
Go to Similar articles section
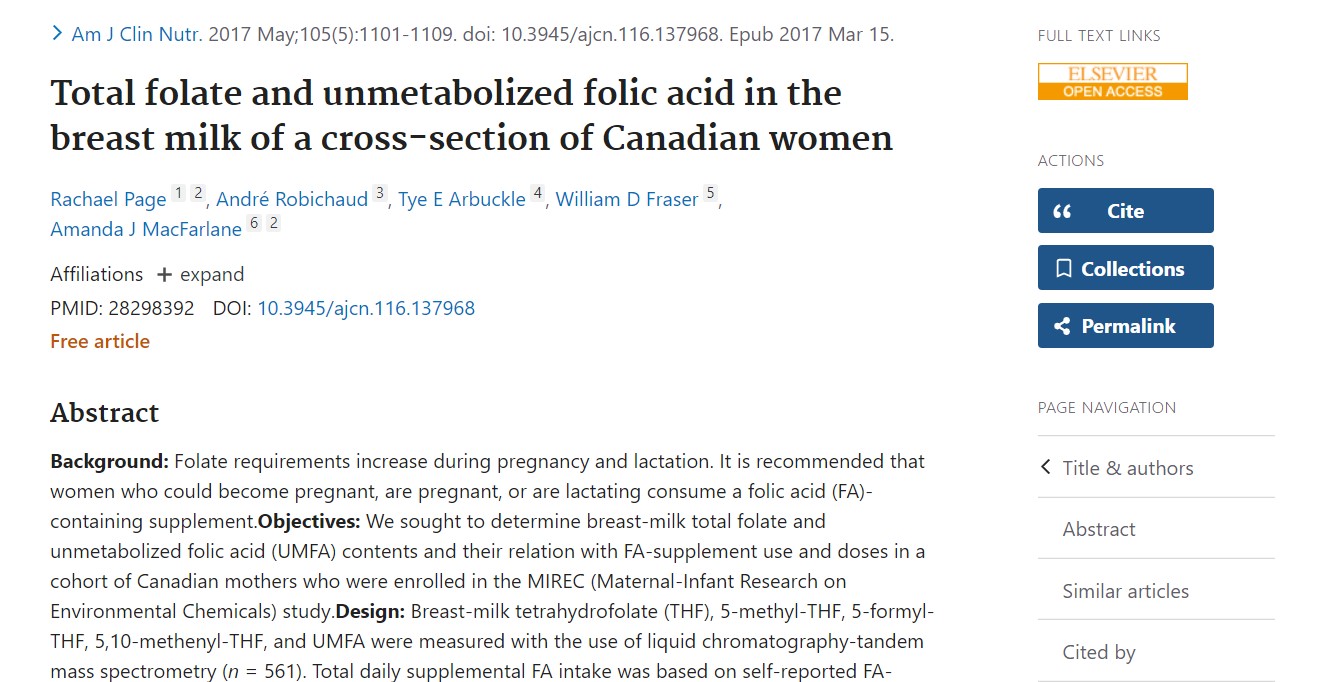(x=1125, y=591)
